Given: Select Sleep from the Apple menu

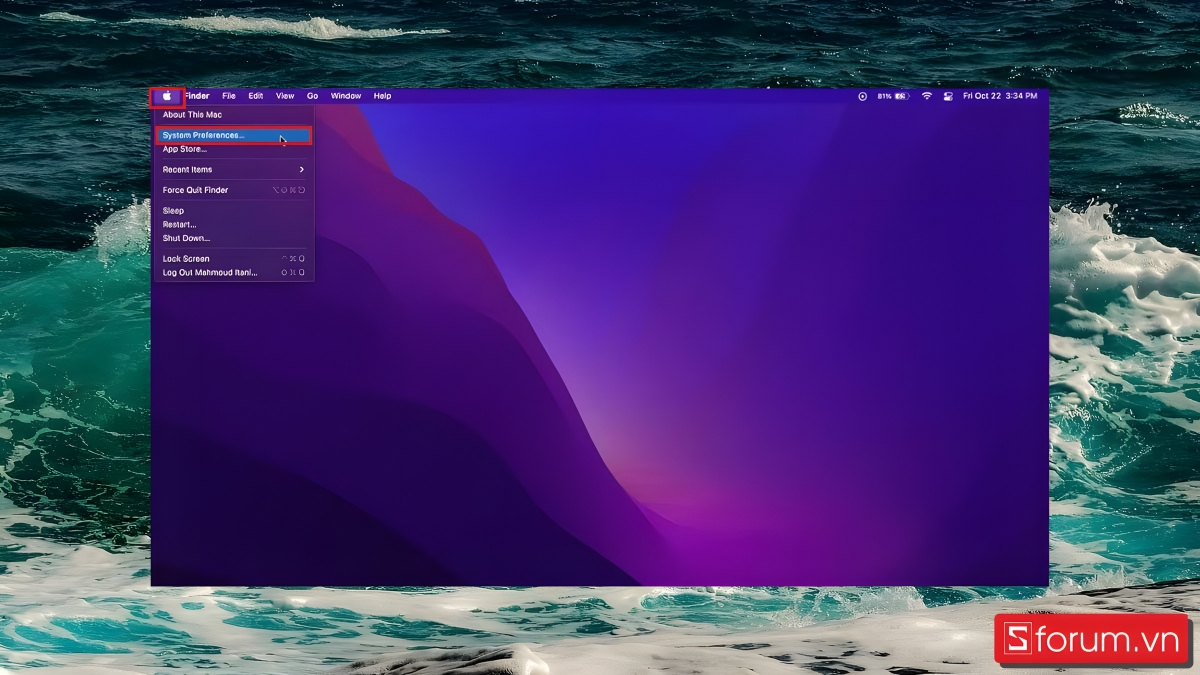Looking at the screenshot, I should (233, 211).
